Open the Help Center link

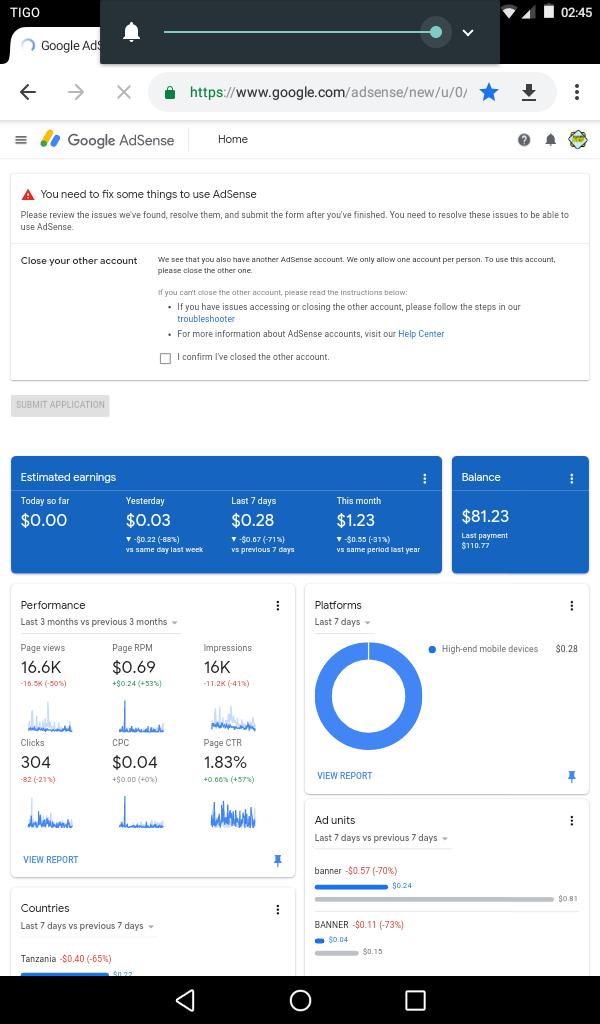coord(421,334)
